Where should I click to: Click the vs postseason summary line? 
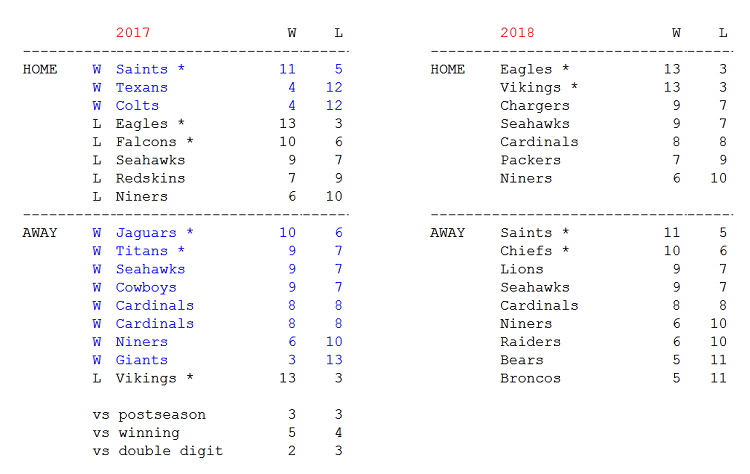tap(218, 415)
